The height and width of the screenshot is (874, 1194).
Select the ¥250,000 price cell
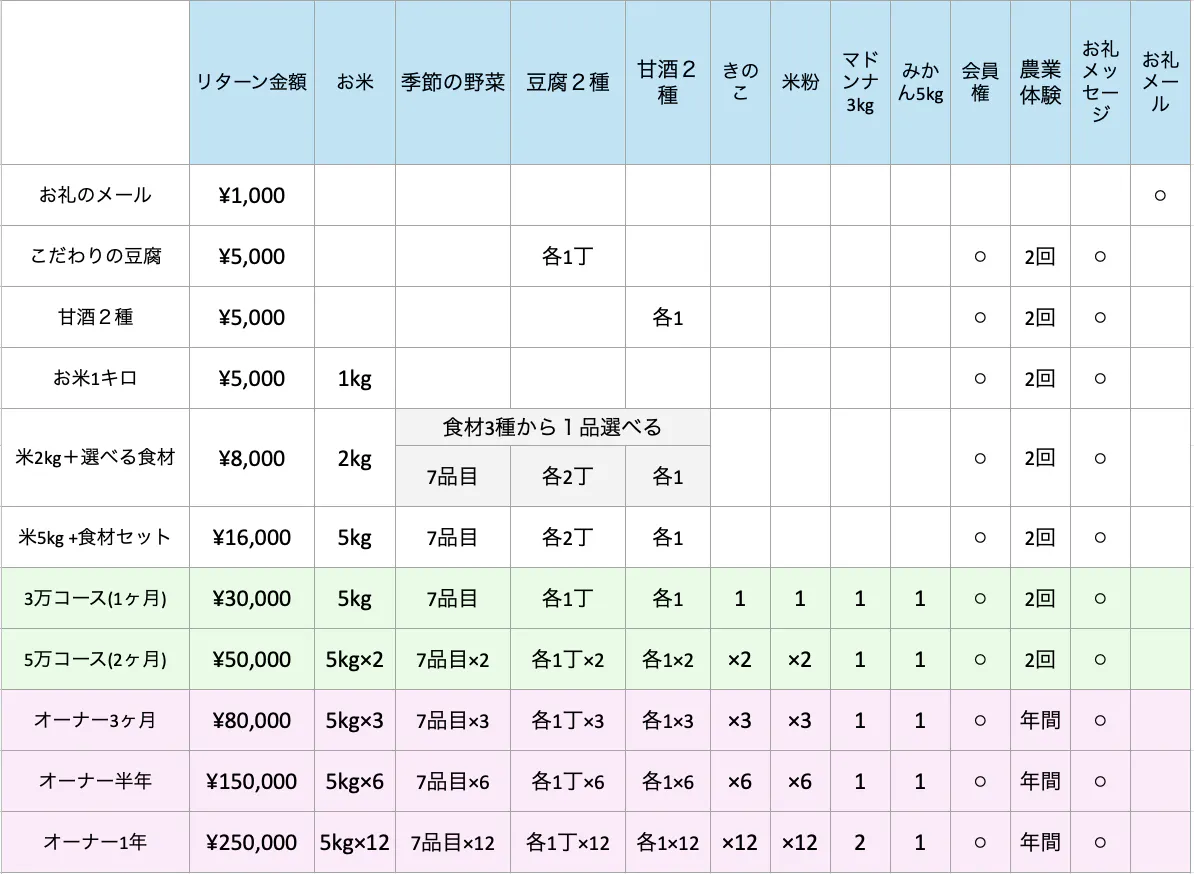click(251, 842)
